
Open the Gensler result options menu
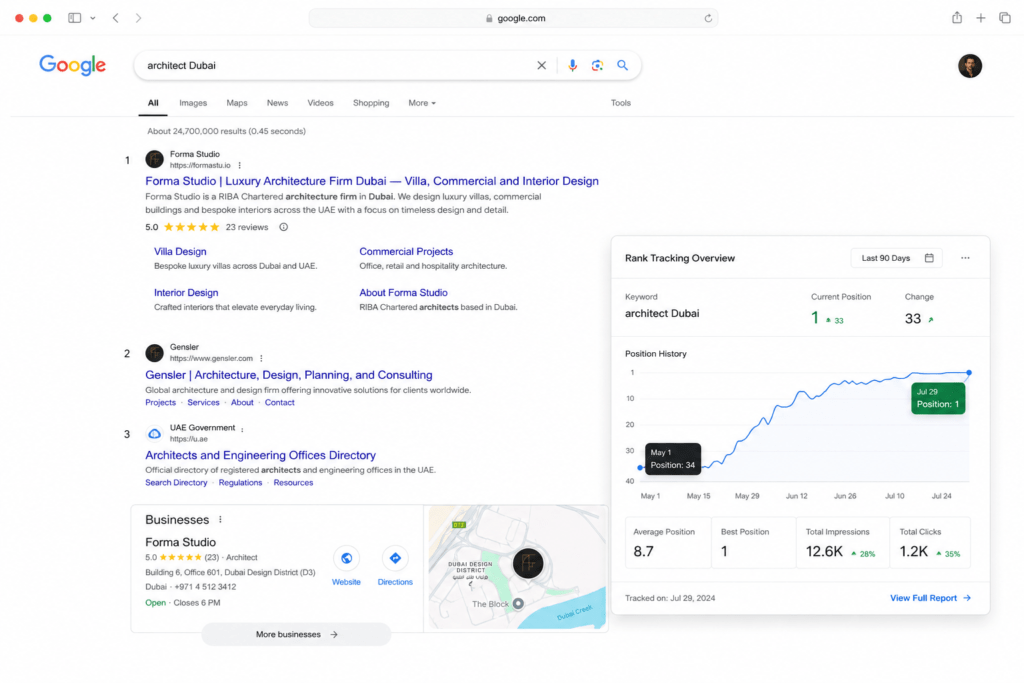pyautogui.click(x=261, y=358)
